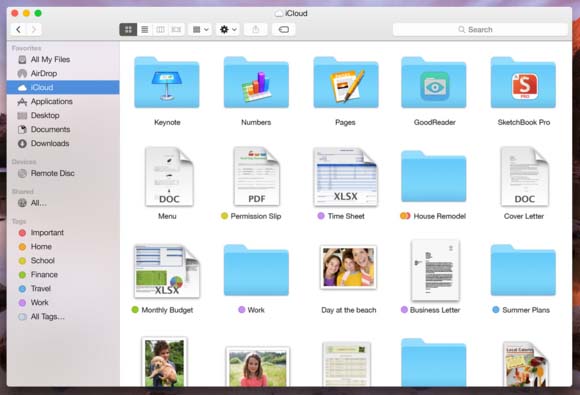Screen dimensions: 580x395
Task: Switch to list view in toolbar
Action: (145, 29)
